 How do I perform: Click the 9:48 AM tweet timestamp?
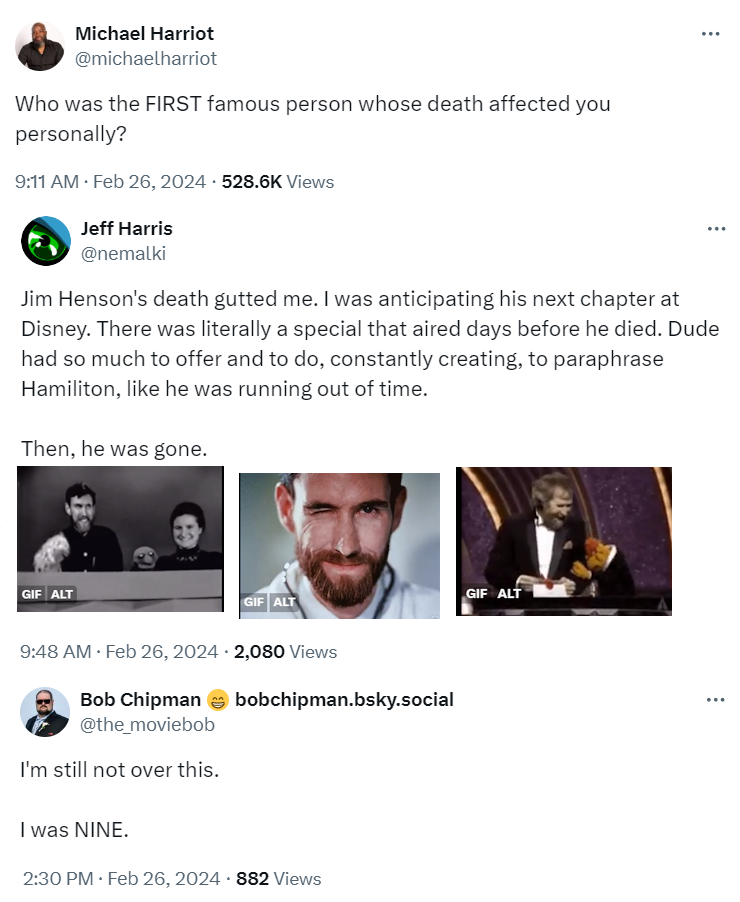(x=118, y=652)
